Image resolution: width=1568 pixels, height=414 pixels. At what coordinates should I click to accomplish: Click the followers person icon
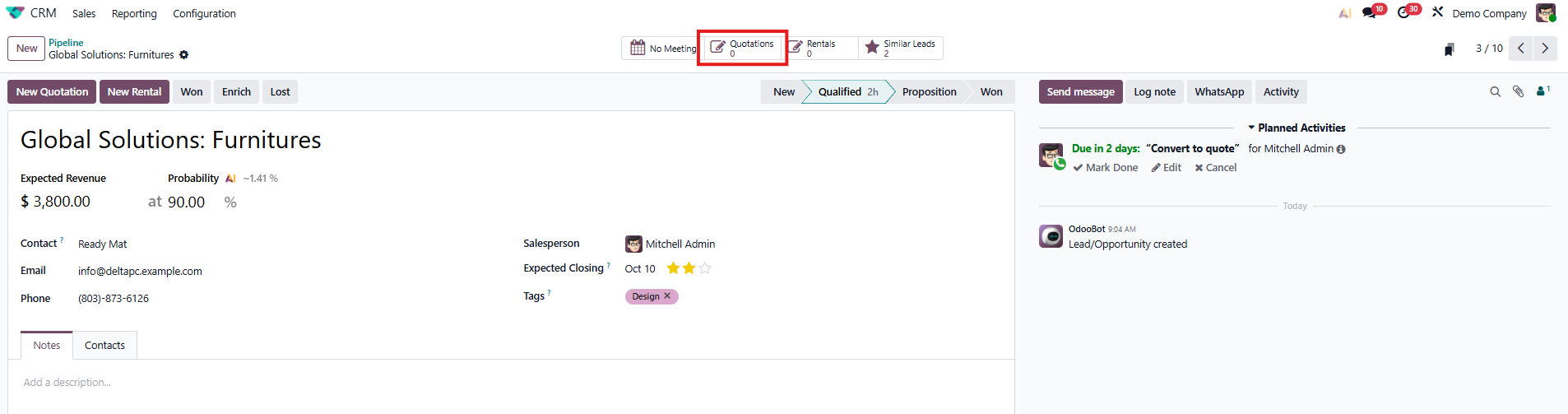click(1542, 92)
